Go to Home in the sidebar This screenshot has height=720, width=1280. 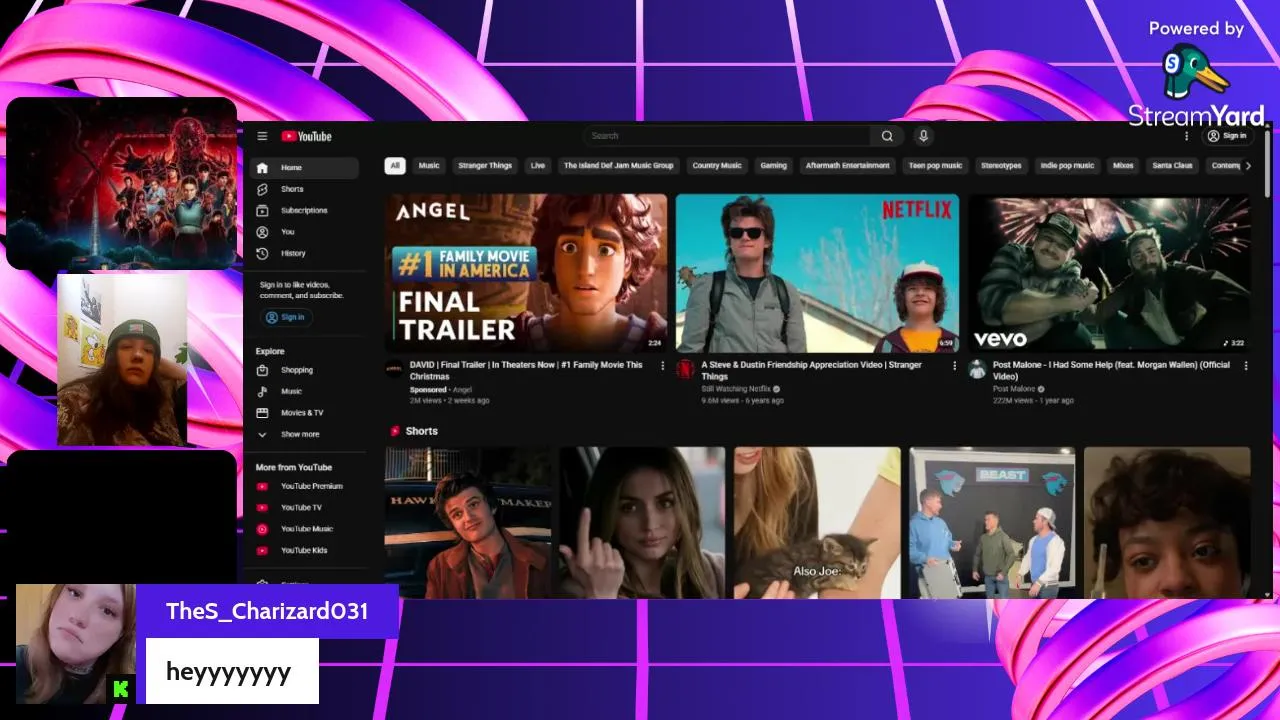(304, 168)
